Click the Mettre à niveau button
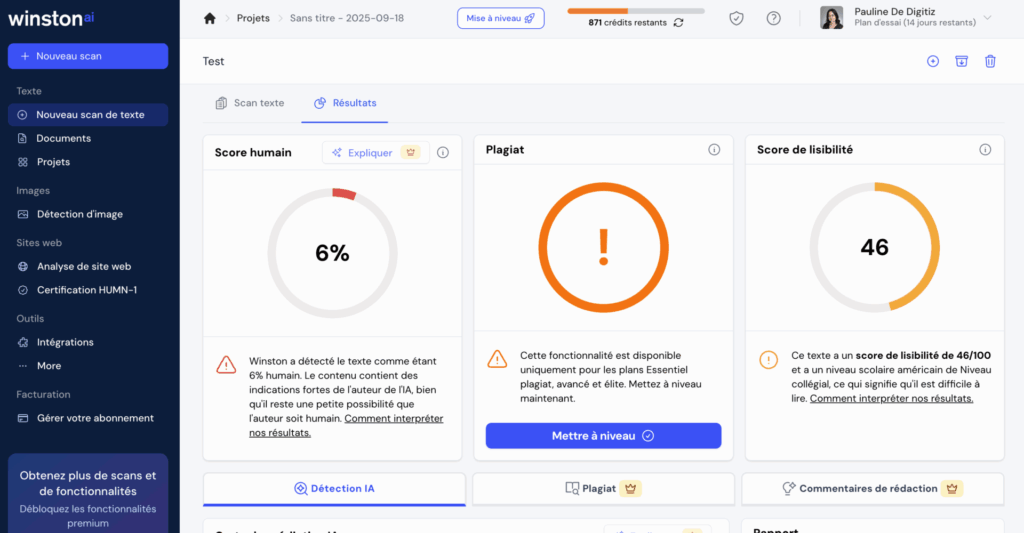 tap(603, 436)
